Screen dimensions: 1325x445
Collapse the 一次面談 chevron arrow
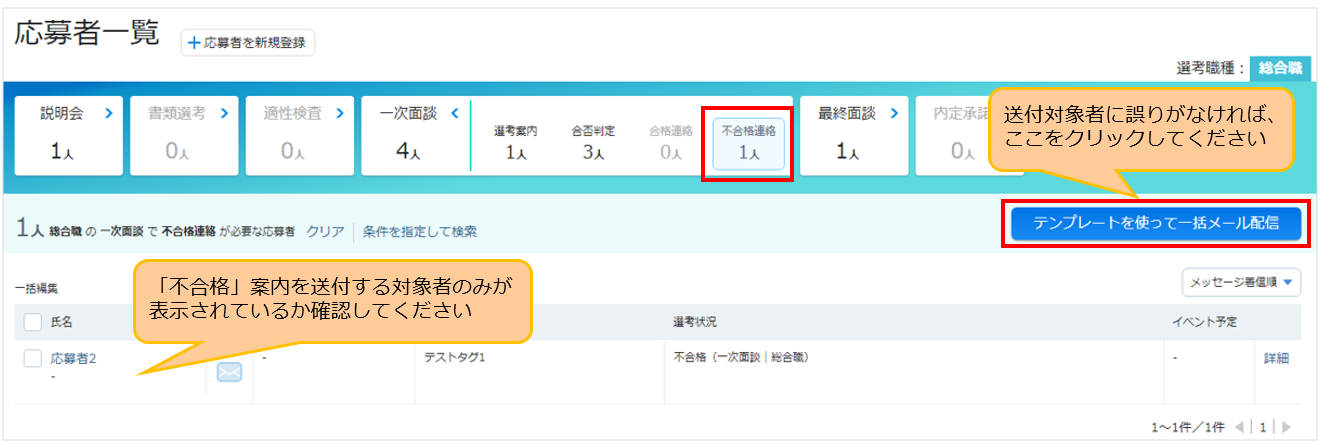pyautogui.click(x=455, y=113)
